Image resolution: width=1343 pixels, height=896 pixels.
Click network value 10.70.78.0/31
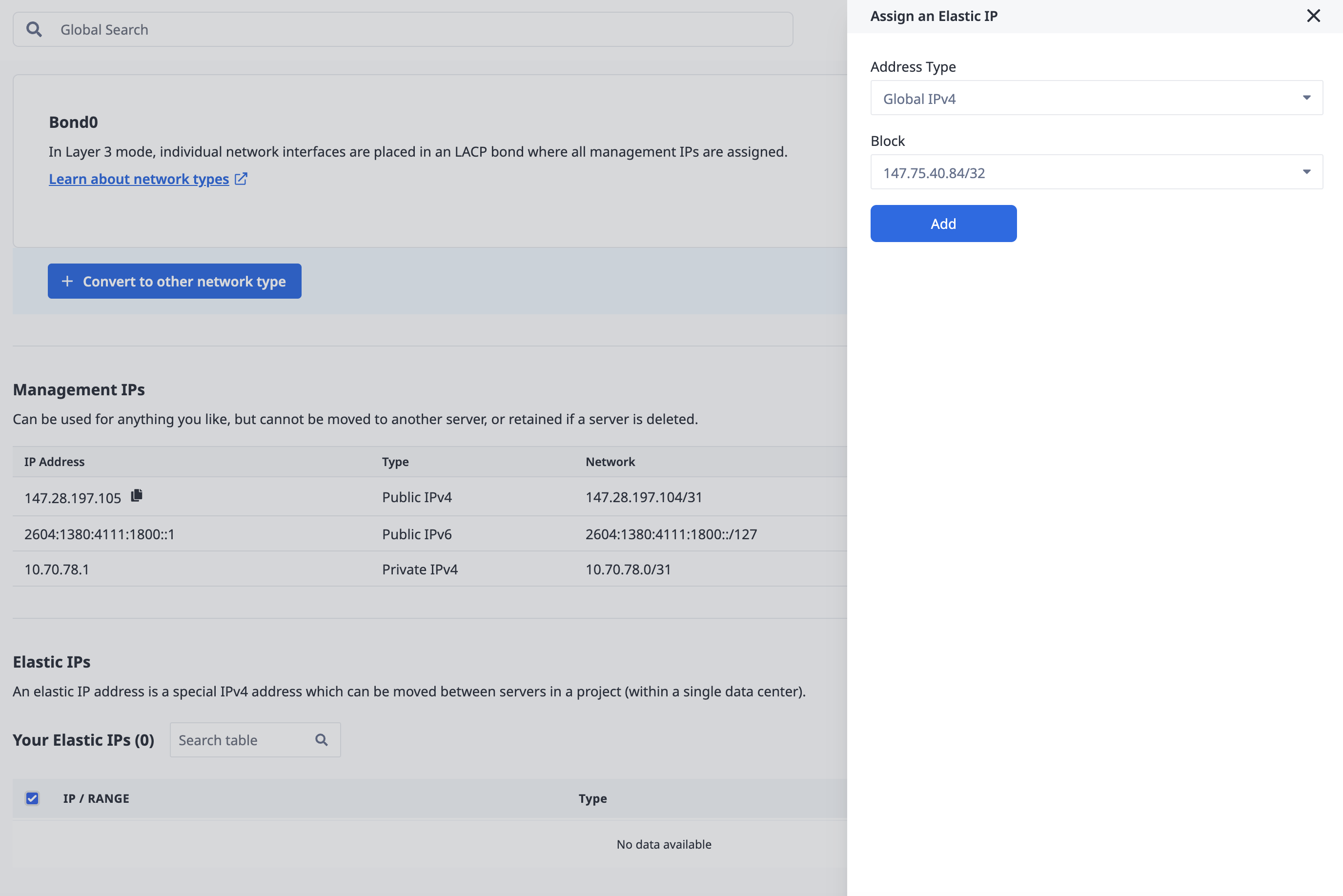point(629,570)
